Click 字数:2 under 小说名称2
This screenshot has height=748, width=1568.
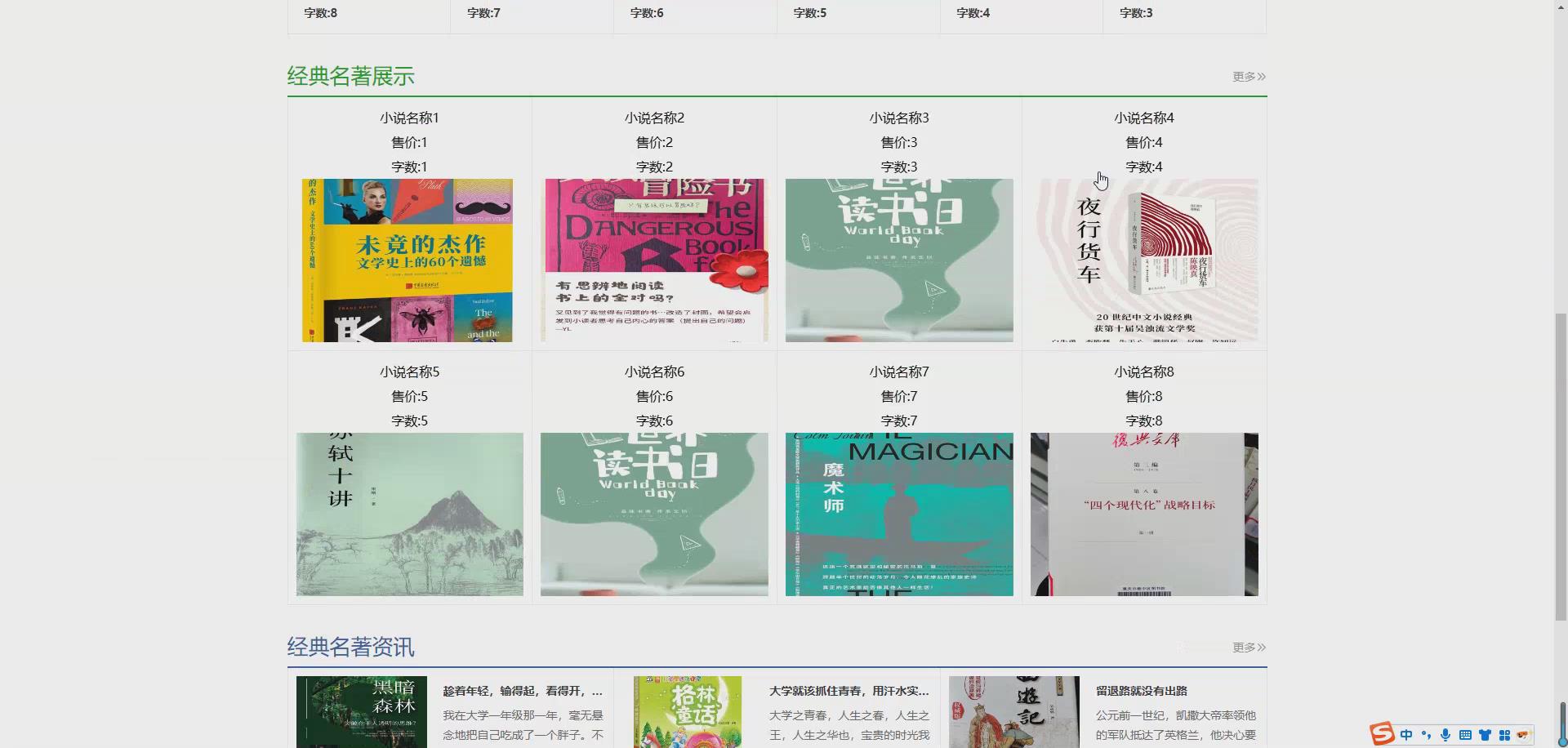pyautogui.click(x=654, y=167)
